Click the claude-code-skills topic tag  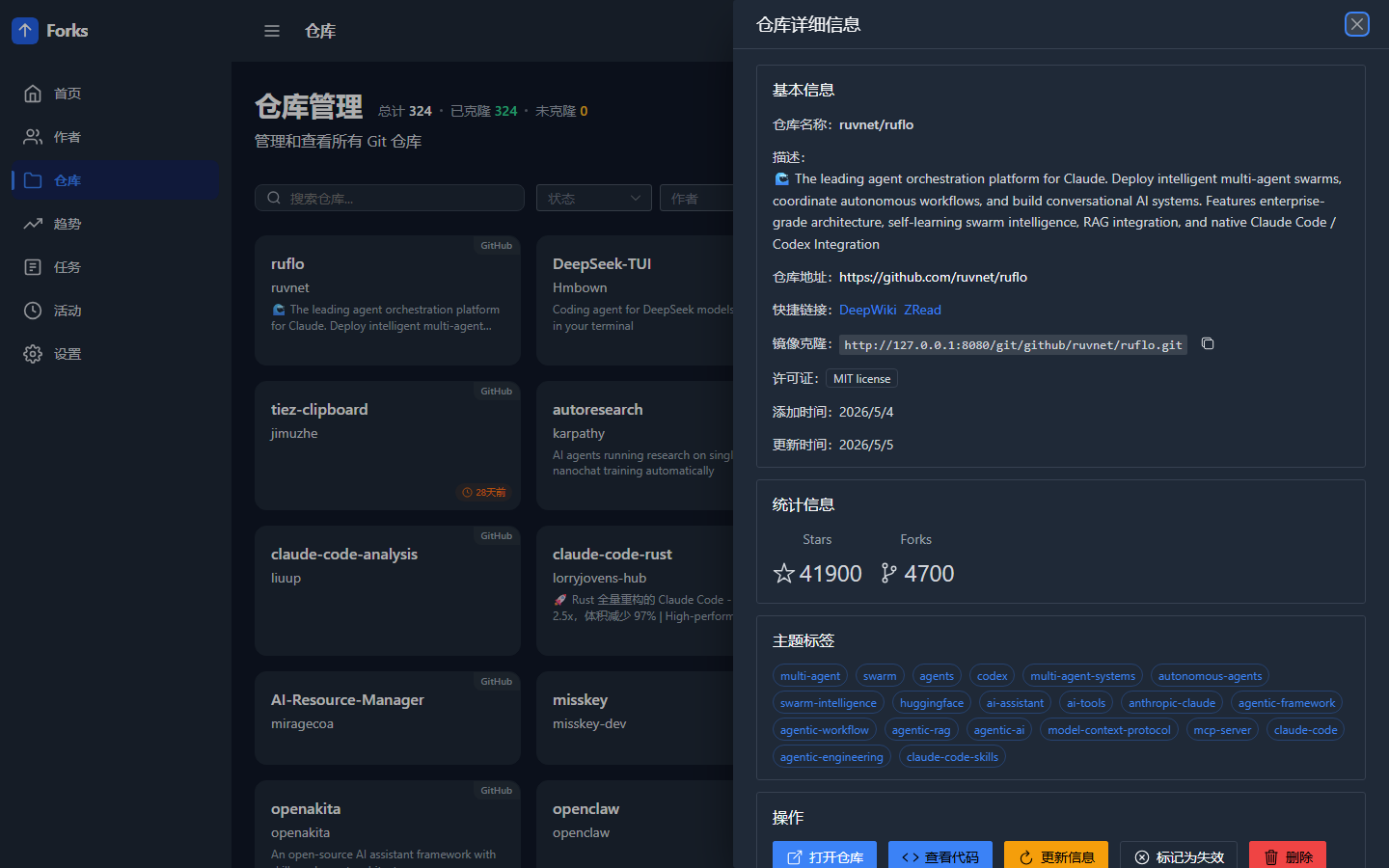(952, 757)
